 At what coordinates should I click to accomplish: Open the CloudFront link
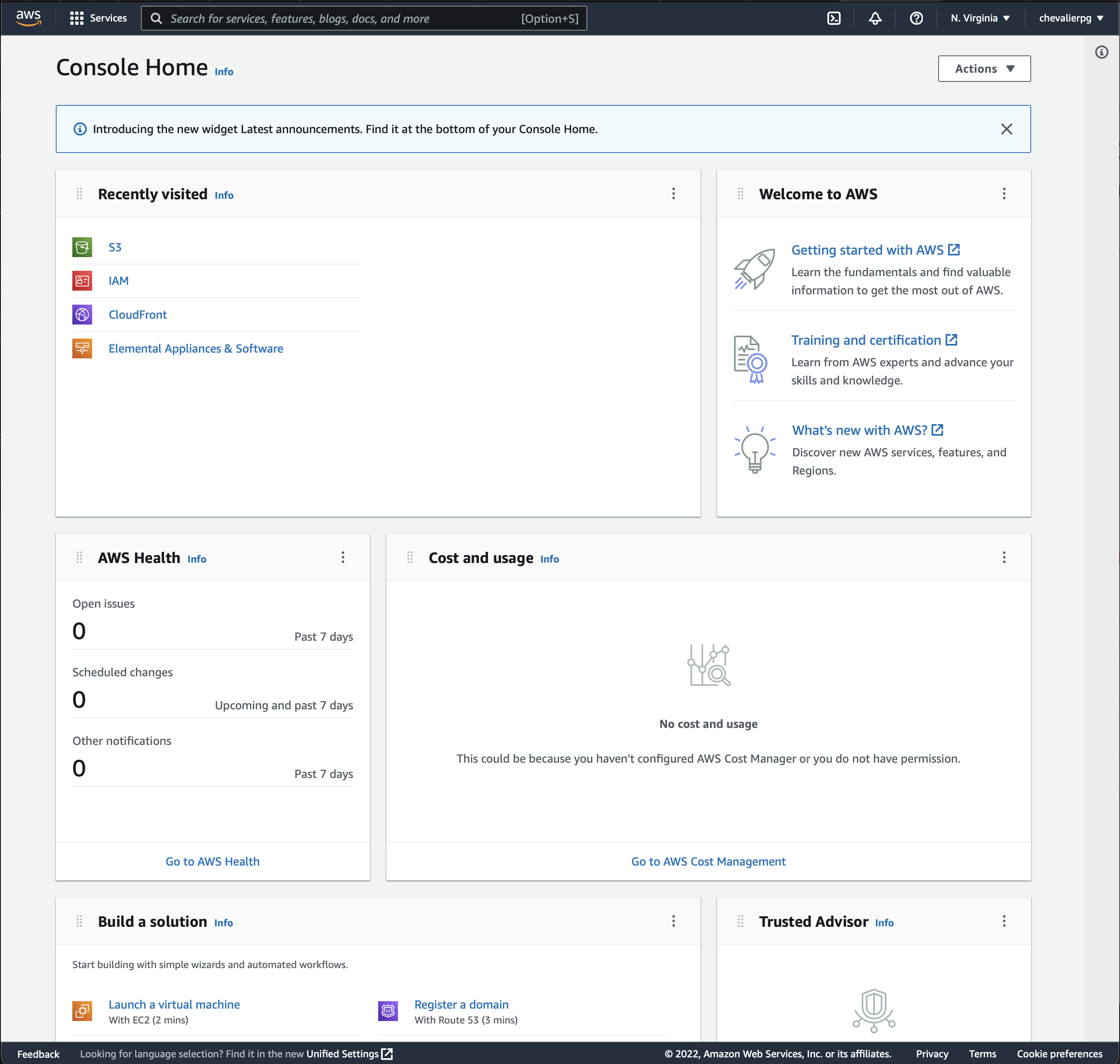138,315
